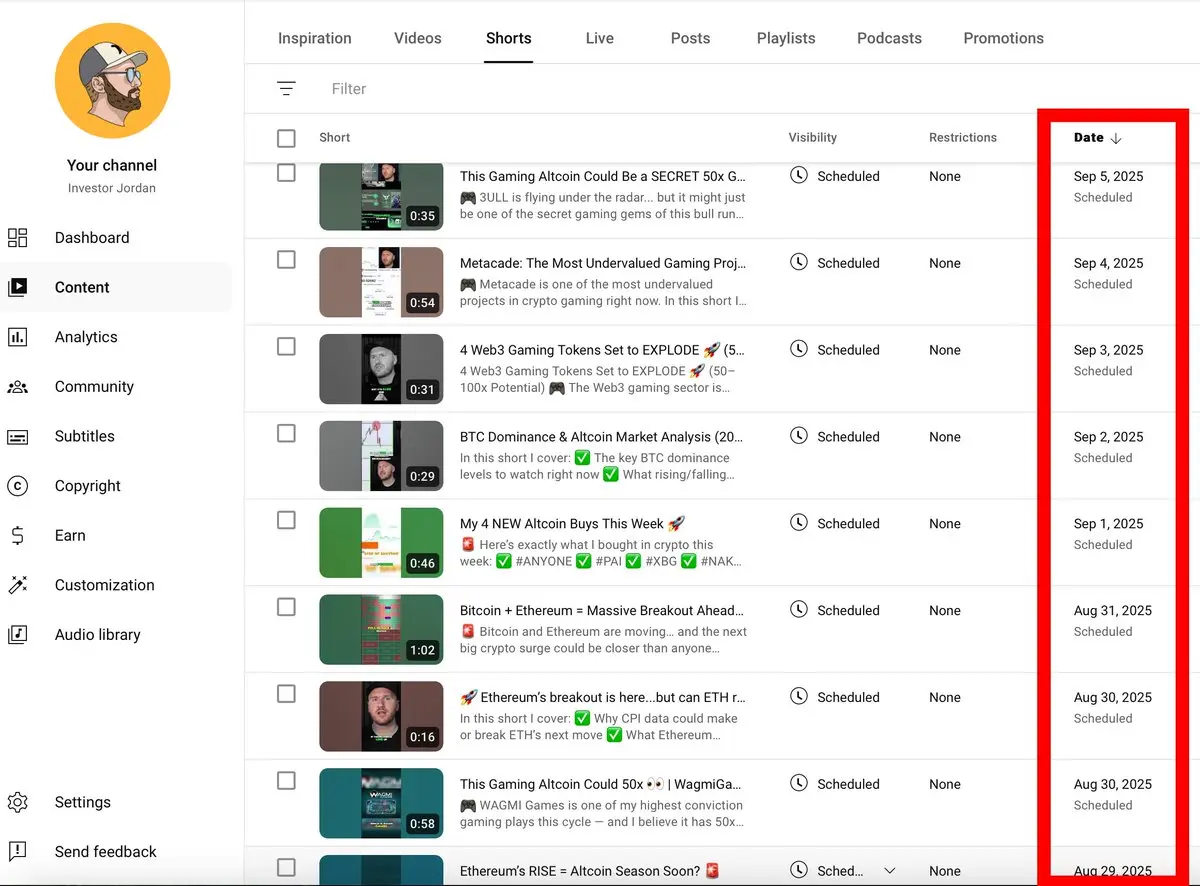This screenshot has width=1200, height=886.
Task: Click the 'Sep 1, 2025' date cell
Action: [x=1108, y=524]
